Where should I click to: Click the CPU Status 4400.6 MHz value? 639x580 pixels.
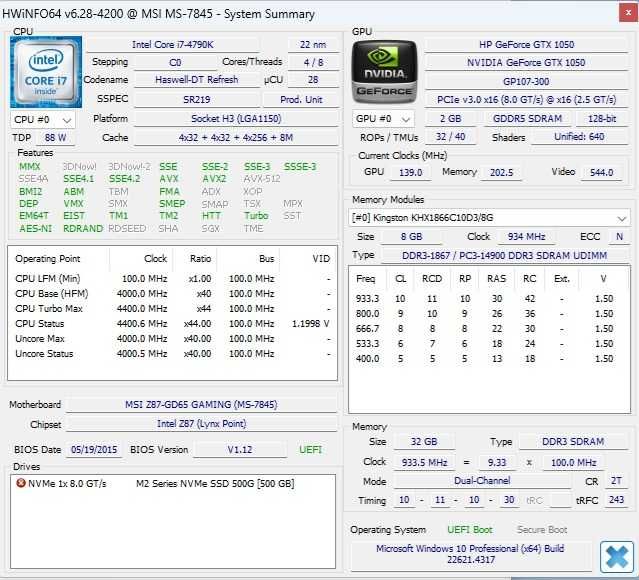pos(142,324)
